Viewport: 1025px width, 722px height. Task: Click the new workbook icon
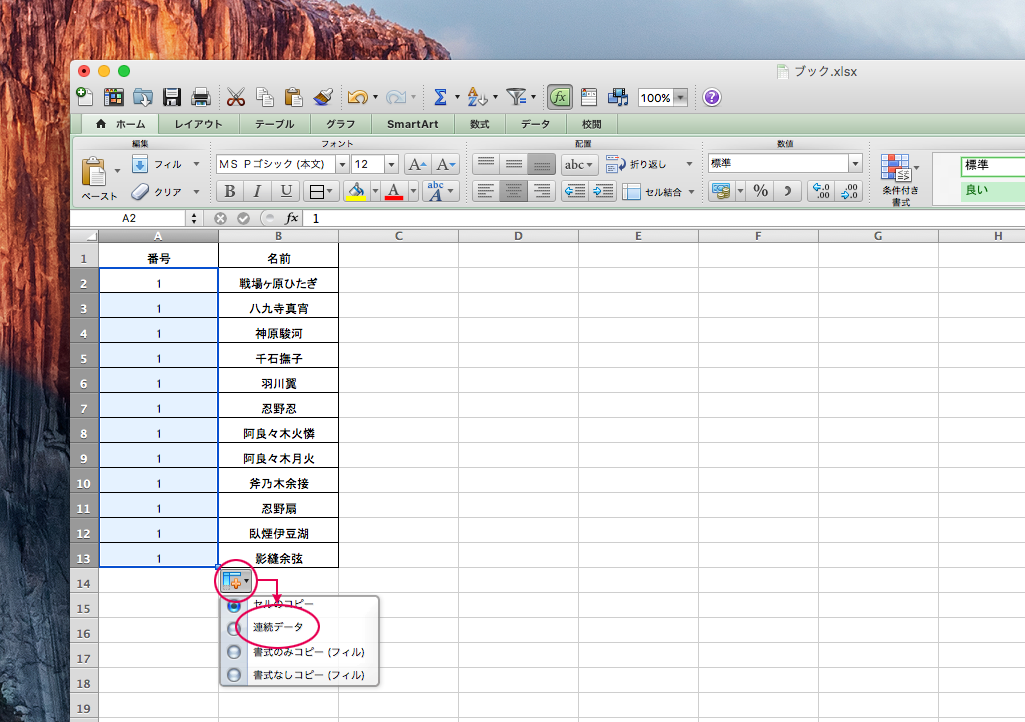[84, 97]
